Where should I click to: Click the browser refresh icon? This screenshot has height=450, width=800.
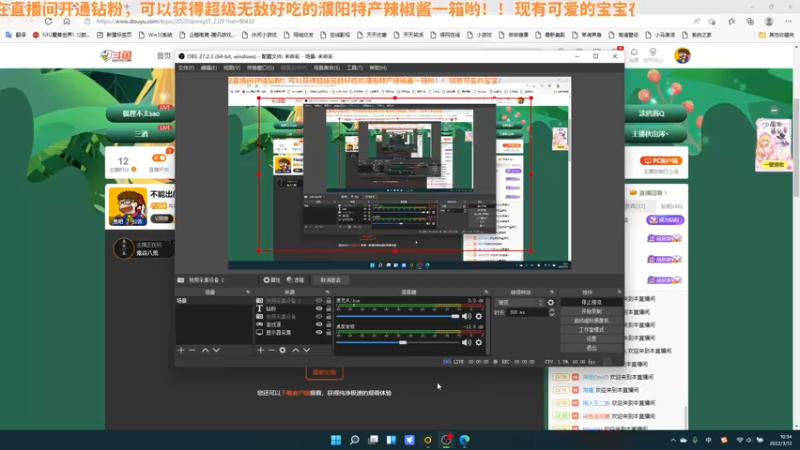pyautogui.click(x=48, y=21)
